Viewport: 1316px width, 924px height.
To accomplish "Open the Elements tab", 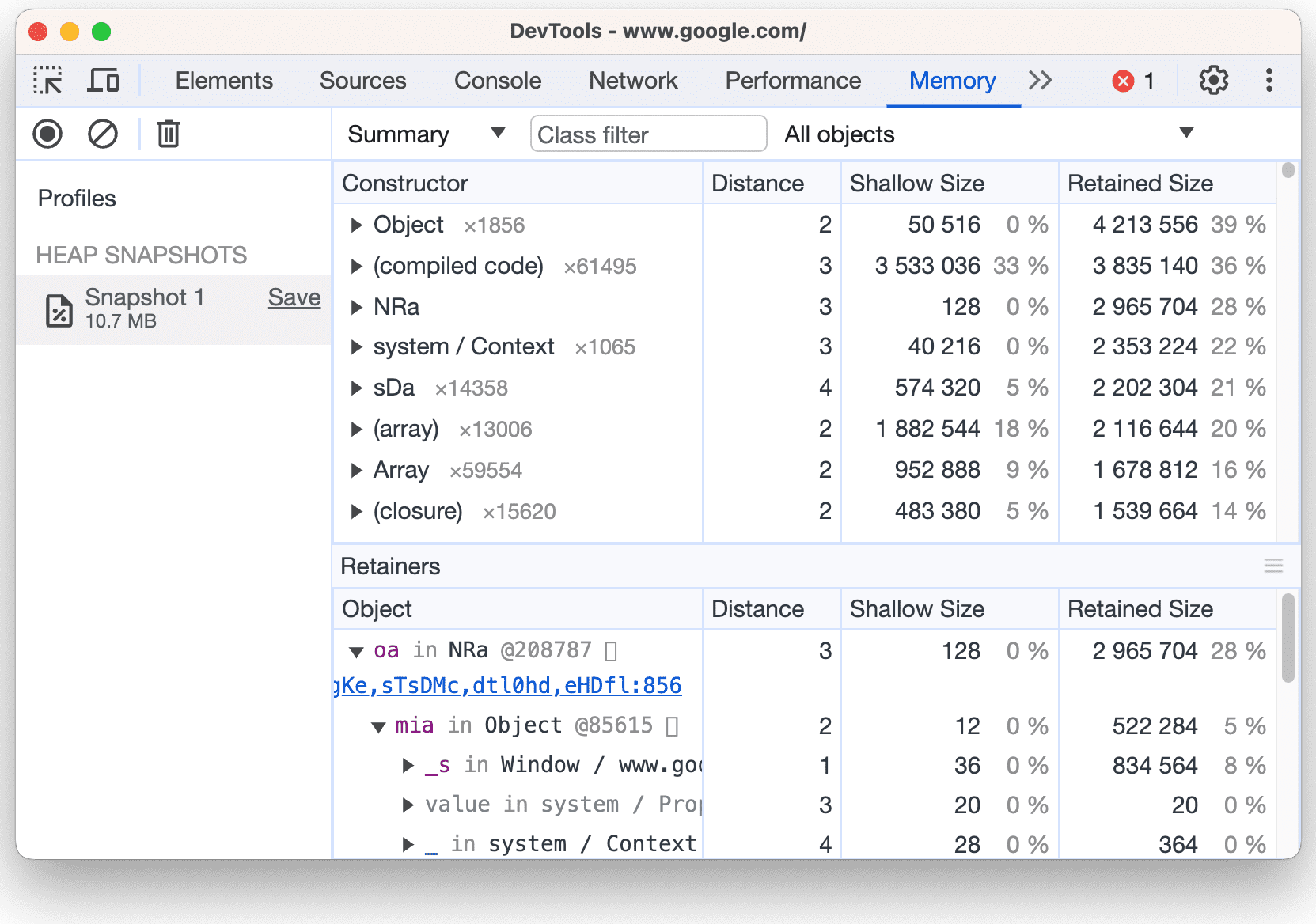I will tap(224, 81).
